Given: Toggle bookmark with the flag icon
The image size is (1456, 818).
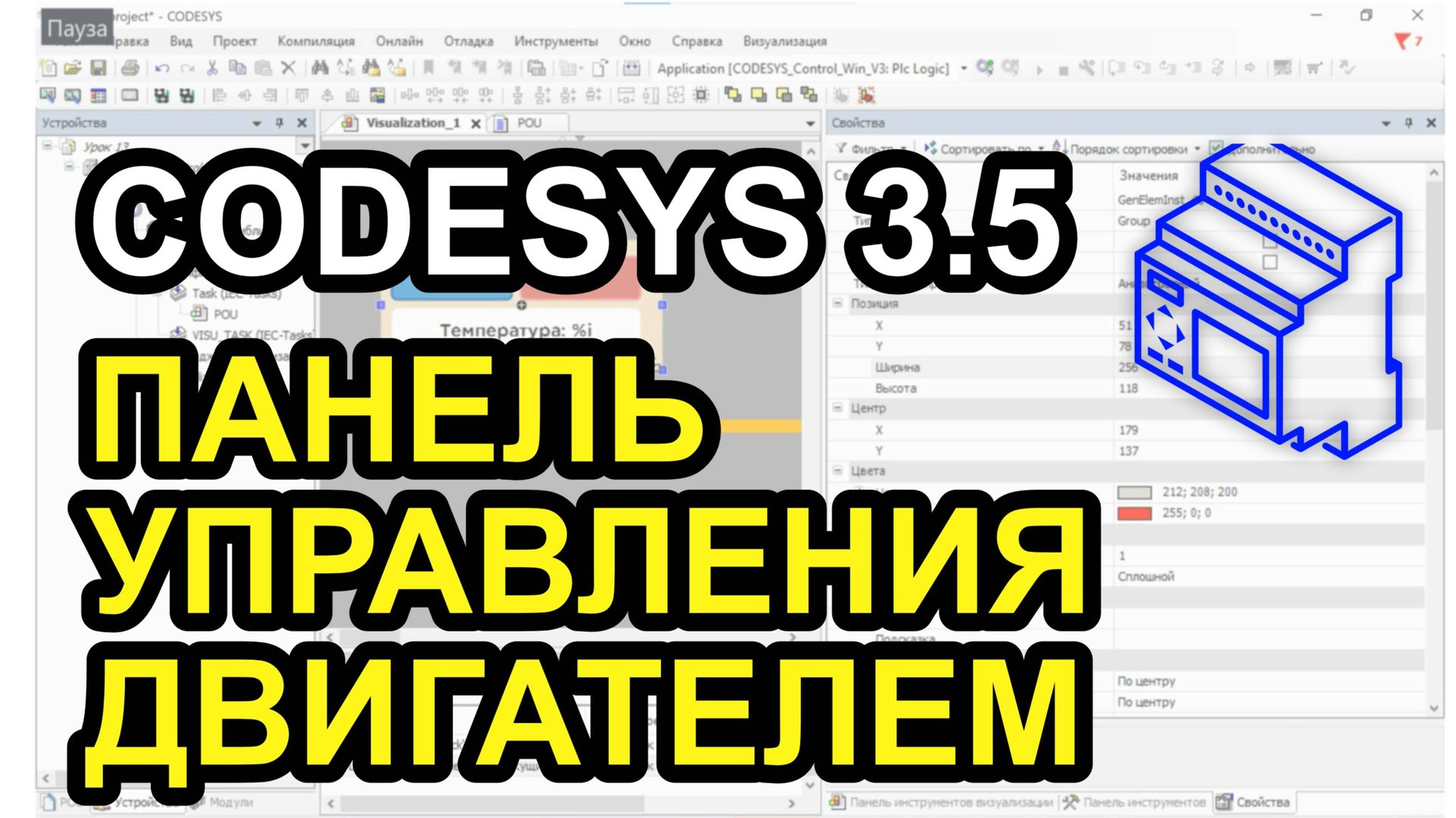Looking at the screenshot, I should point(428,68).
